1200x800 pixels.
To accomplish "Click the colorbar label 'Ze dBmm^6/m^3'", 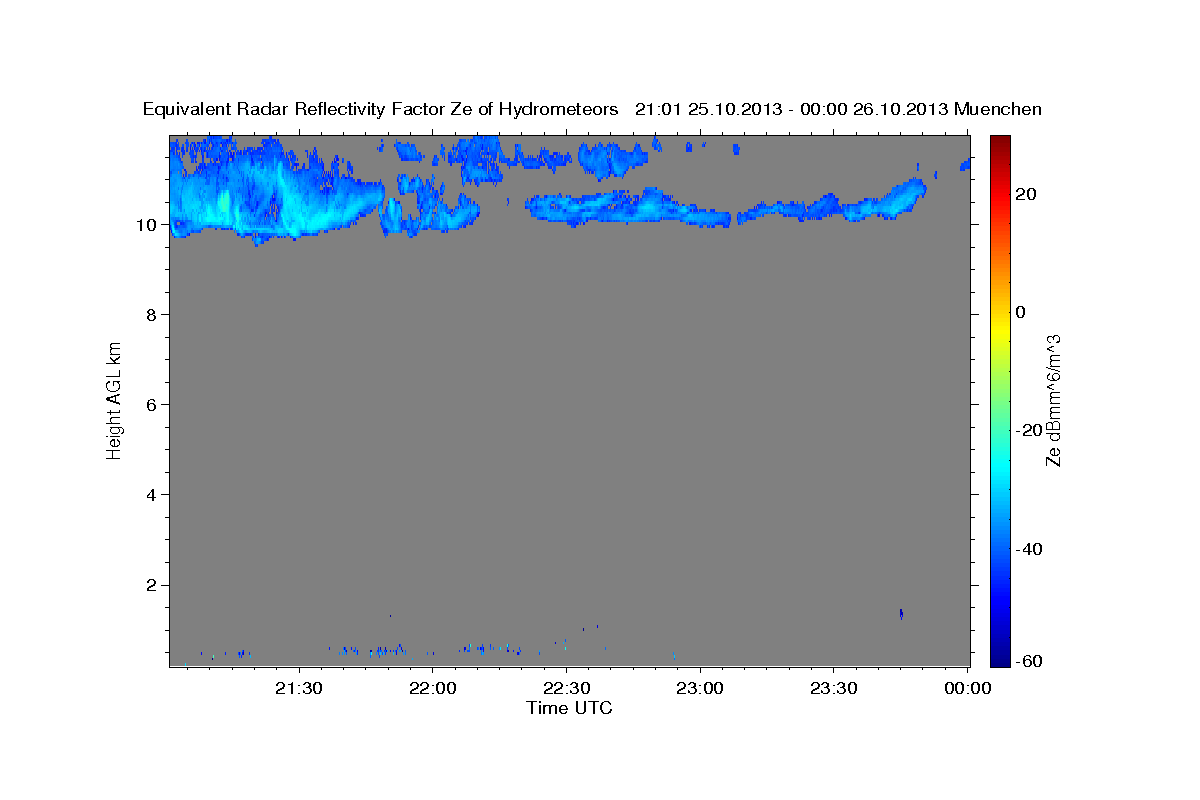I will 1053,400.
